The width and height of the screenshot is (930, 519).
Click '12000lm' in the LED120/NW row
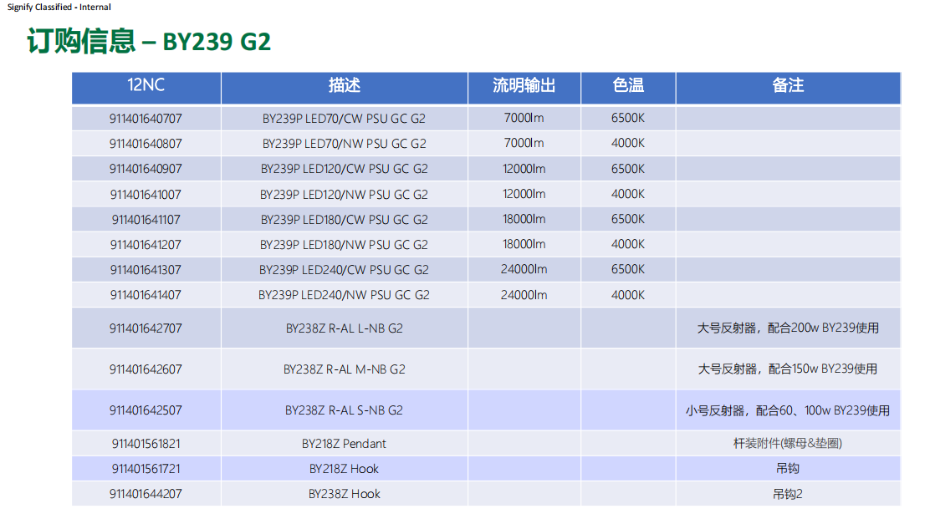point(524,194)
